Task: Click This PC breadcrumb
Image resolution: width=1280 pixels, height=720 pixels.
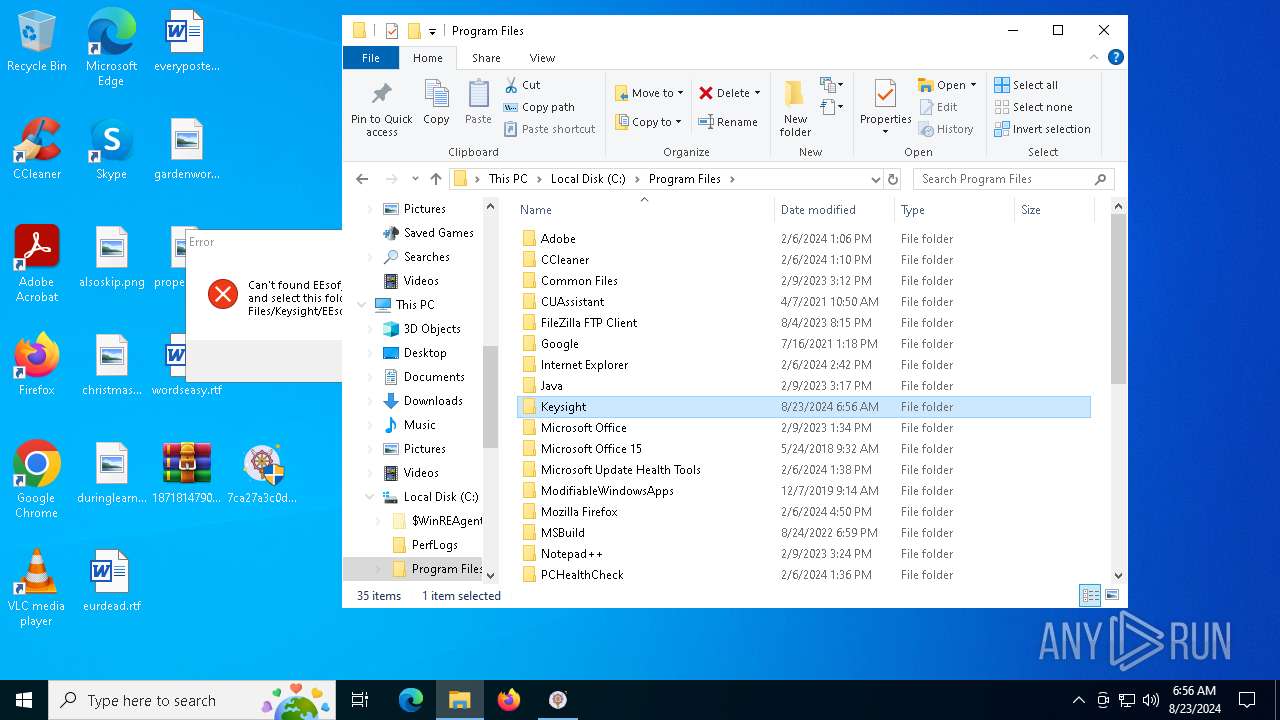Action: click(x=508, y=179)
